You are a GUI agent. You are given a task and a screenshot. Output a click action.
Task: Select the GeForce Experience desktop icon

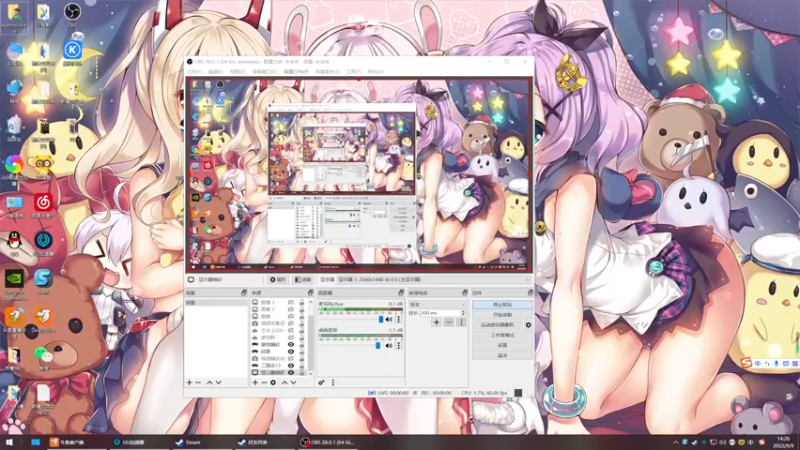14,284
